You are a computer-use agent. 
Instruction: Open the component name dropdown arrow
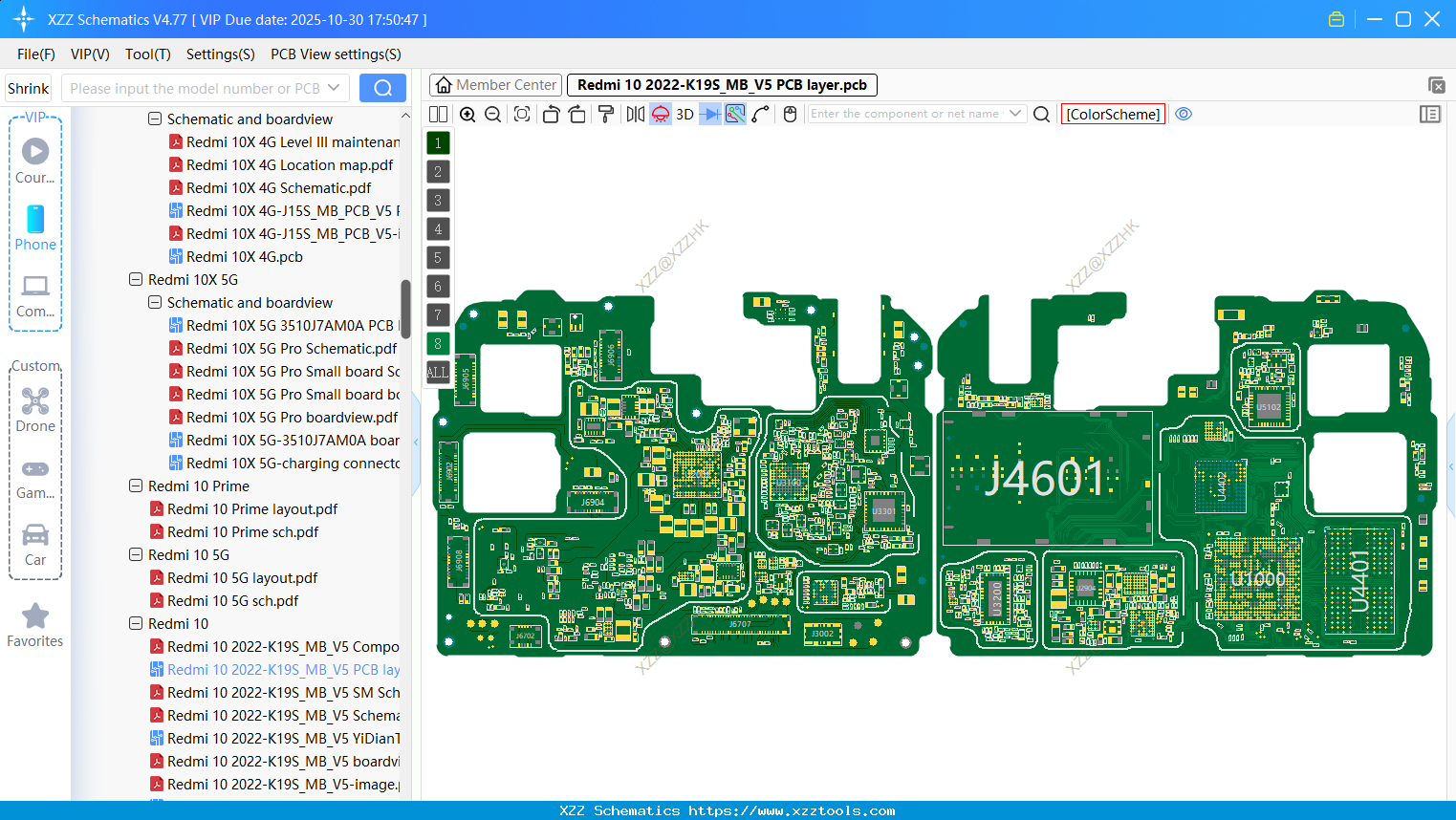pyautogui.click(x=1015, y=114)
